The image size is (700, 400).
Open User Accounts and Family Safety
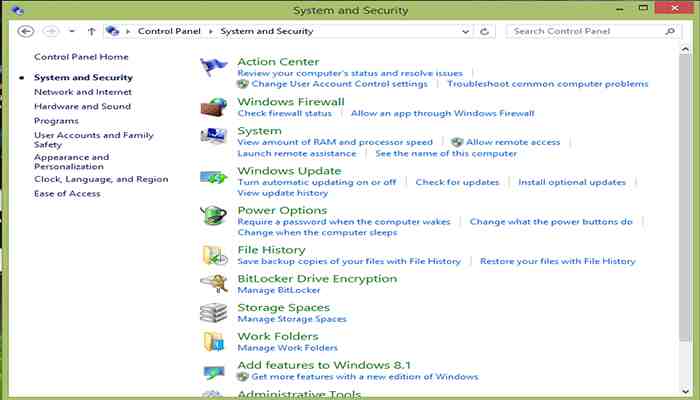click(94, 140)
